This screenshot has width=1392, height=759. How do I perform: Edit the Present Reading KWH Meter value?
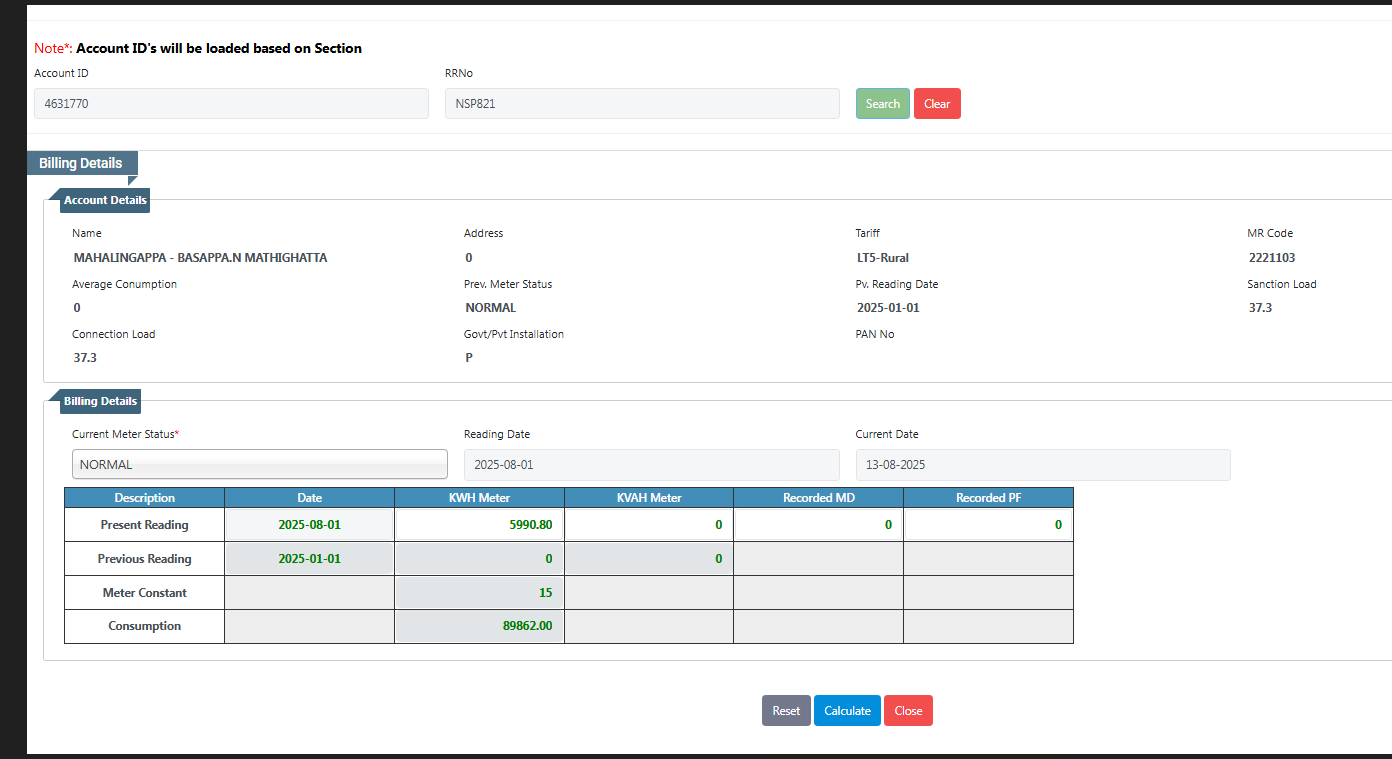(479, 525)
